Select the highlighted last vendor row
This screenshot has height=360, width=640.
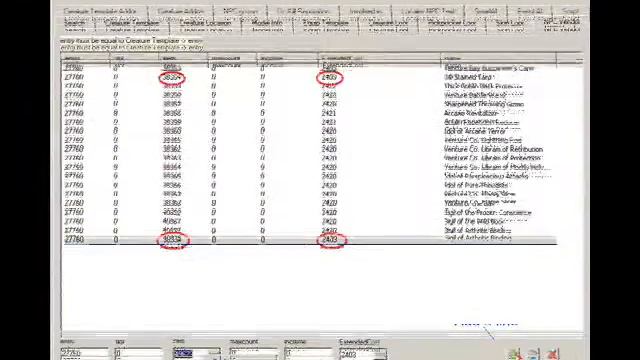(x=309, y=240)
